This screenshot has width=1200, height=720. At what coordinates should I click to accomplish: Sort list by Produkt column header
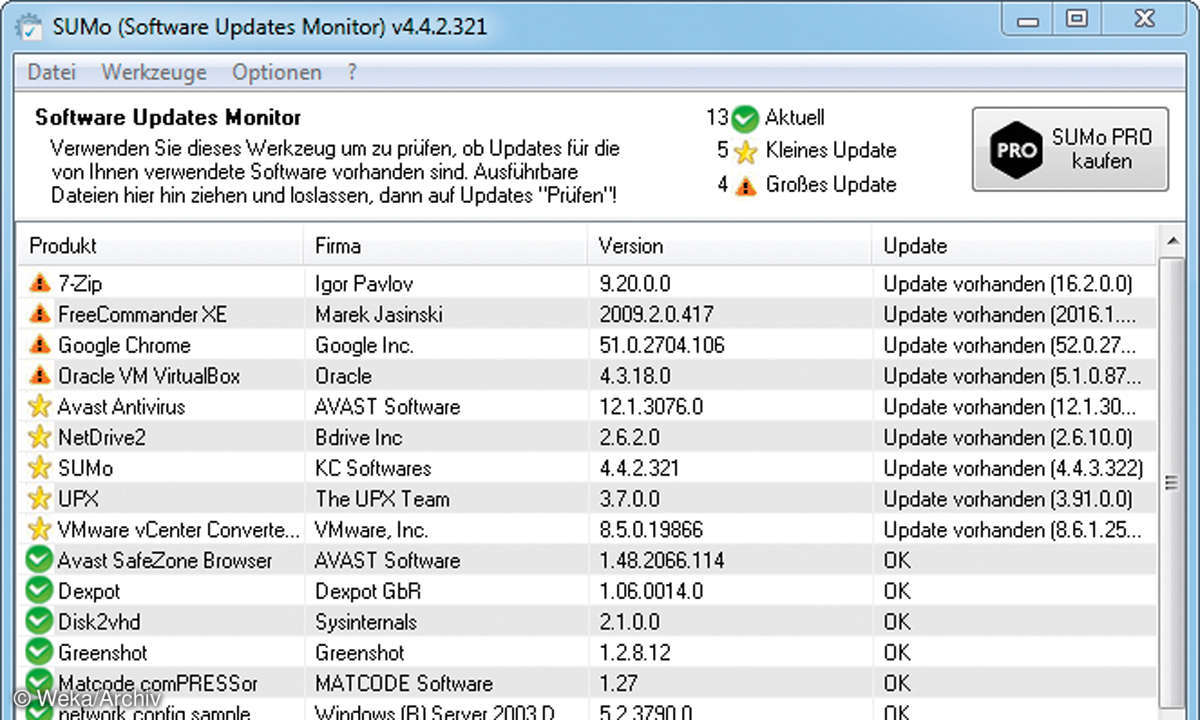coord(160,245)
